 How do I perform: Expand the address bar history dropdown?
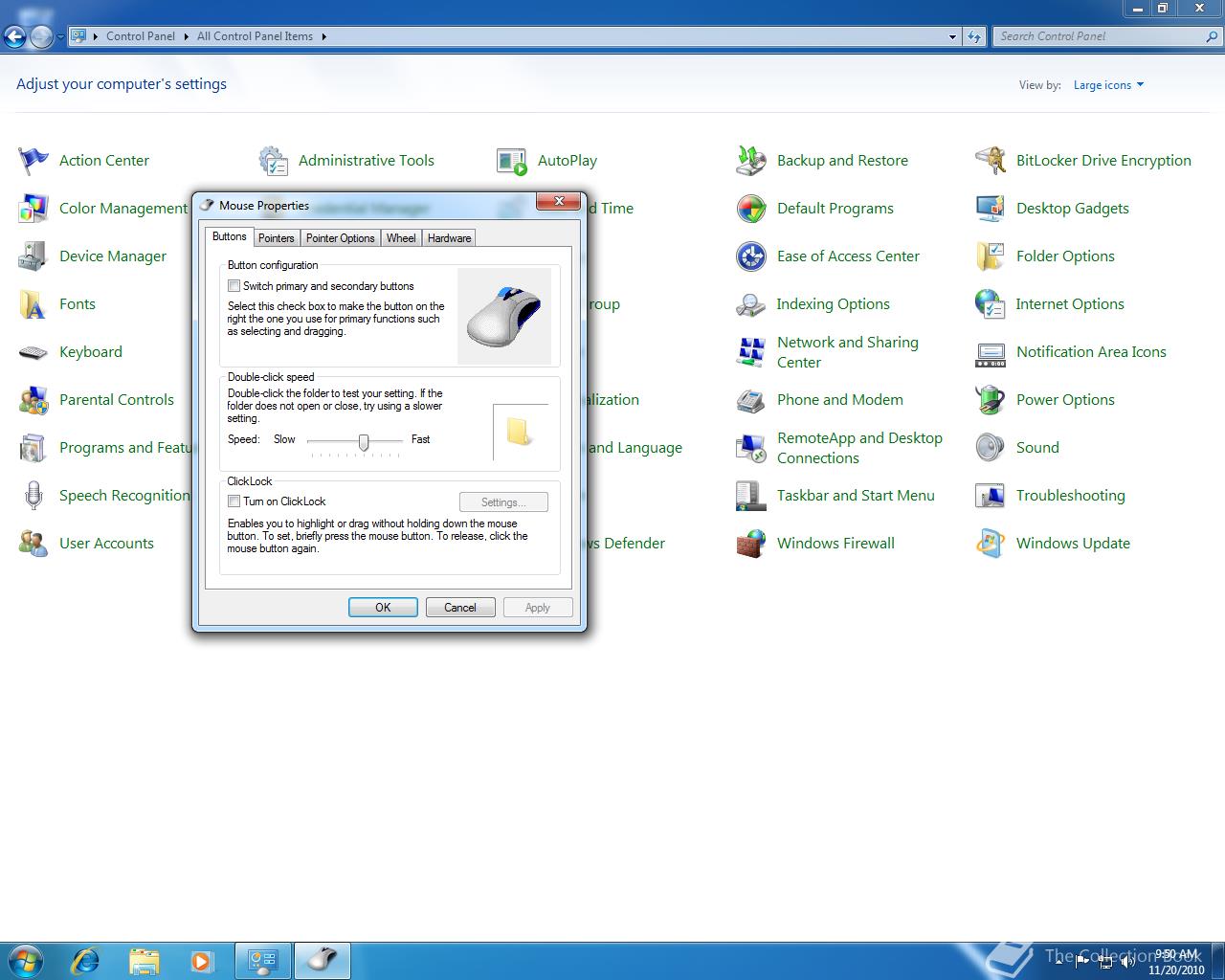pos(952,36)
